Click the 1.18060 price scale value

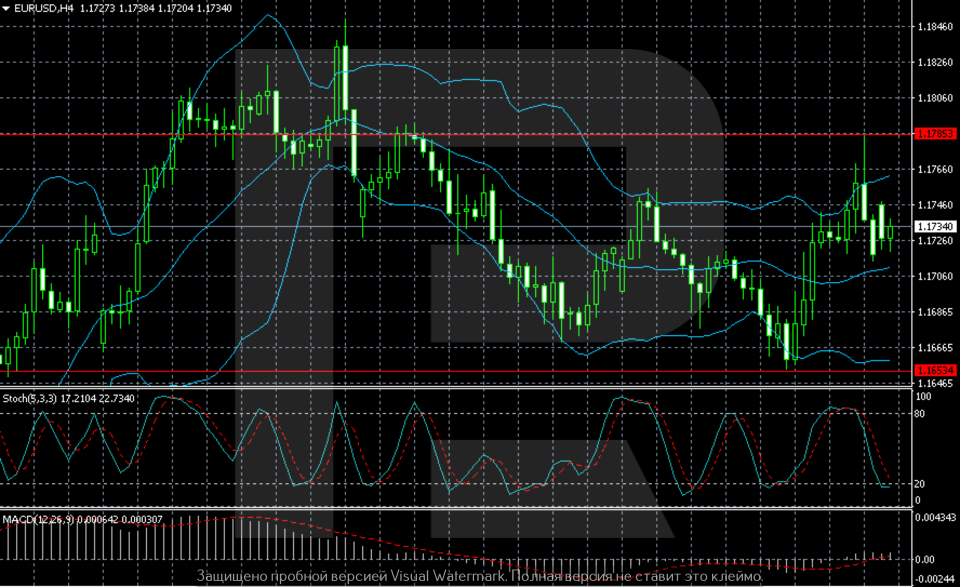click(x=935, y=98)
